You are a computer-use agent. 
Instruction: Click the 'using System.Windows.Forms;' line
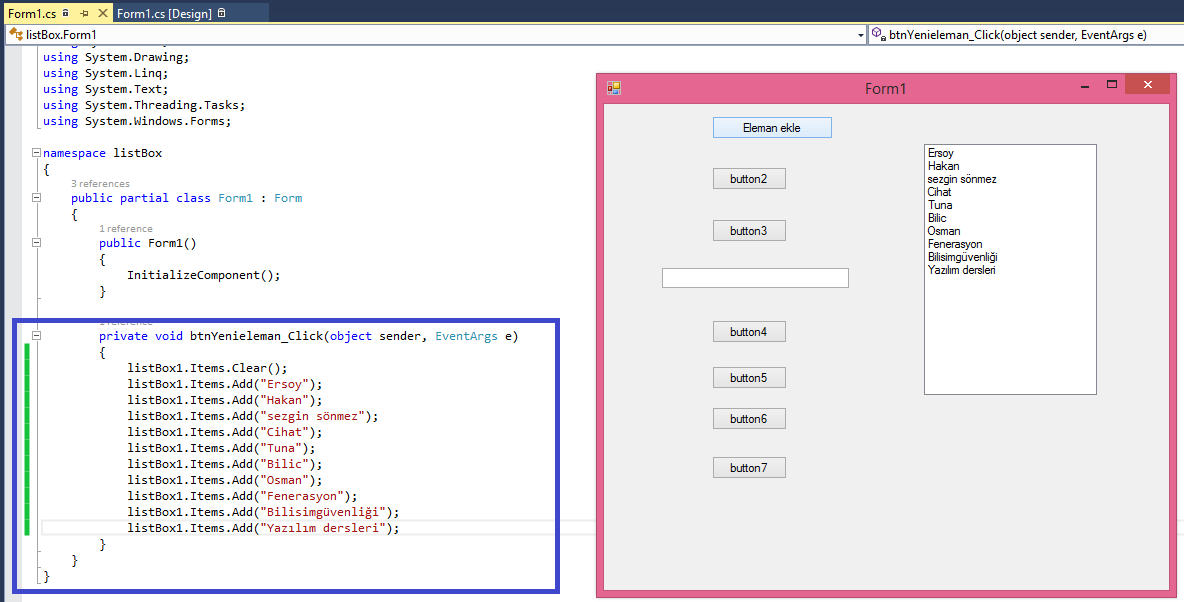(x=137, y=121)
